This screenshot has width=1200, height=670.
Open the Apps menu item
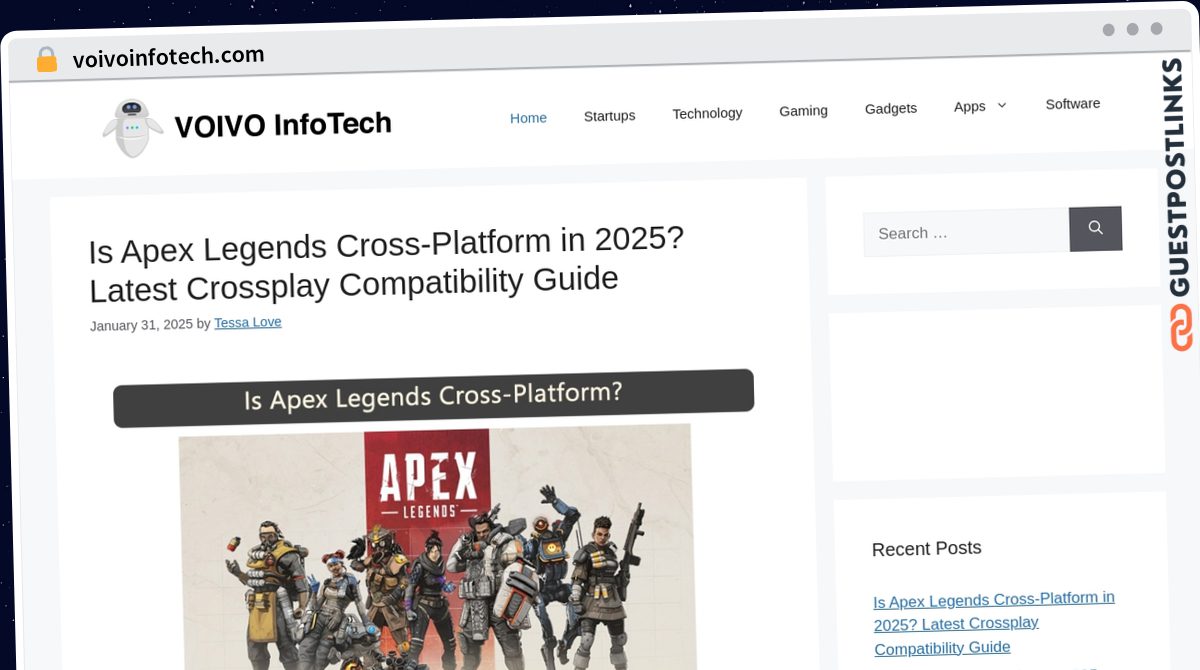tap(970, 106)
